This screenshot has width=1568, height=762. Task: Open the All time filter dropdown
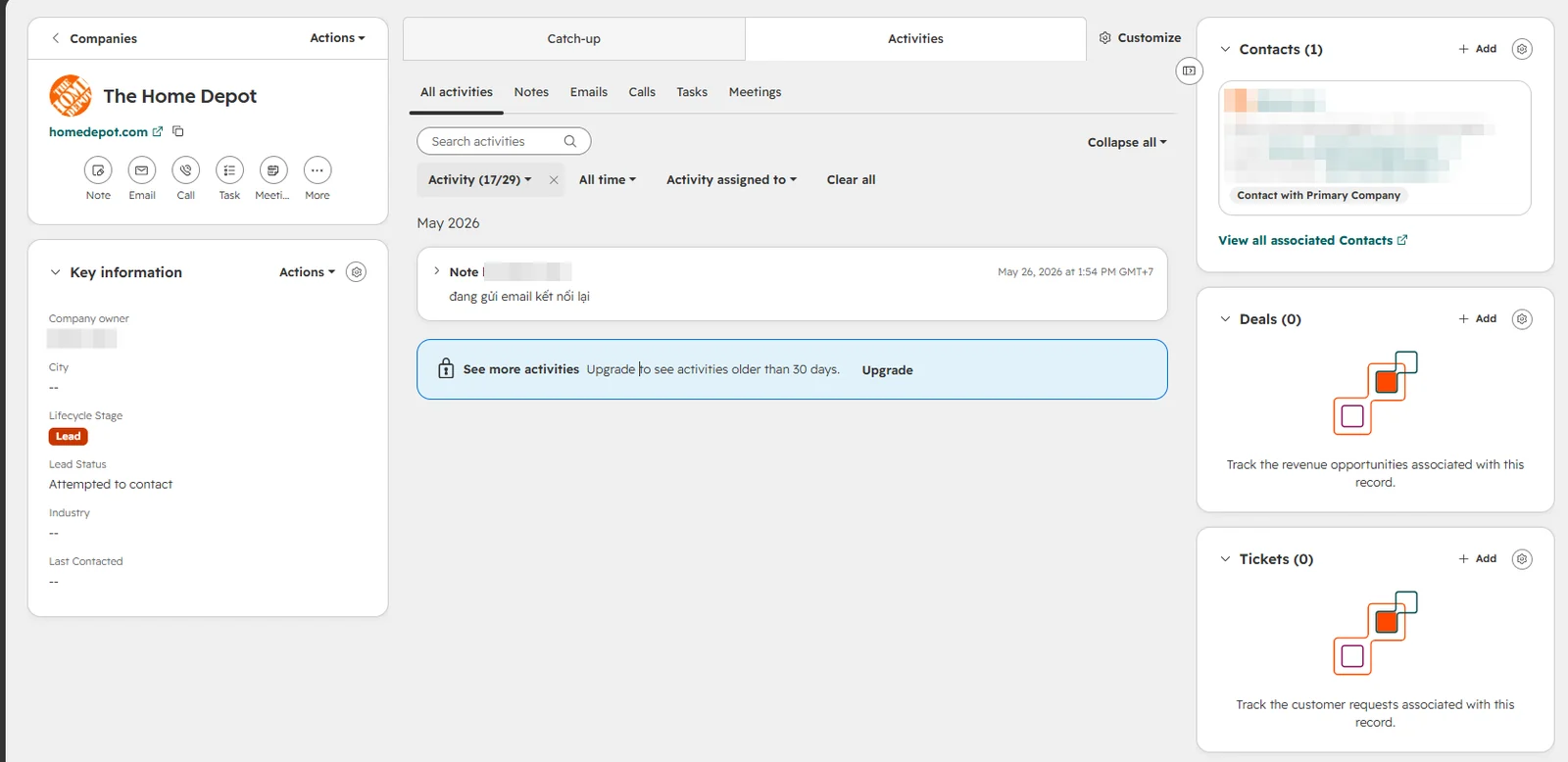coord(608,180)
